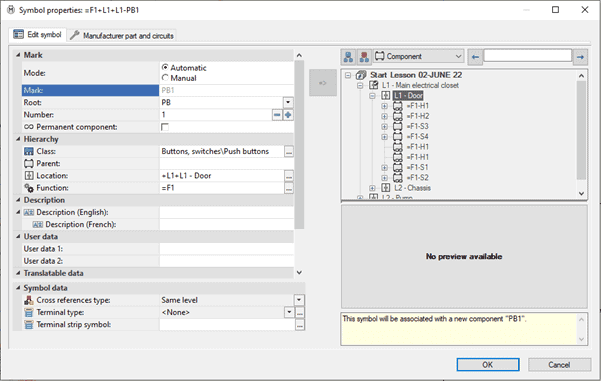Select L1 - Main electrical closet
This screenshot has height=381, width=601.
[420, 85]
